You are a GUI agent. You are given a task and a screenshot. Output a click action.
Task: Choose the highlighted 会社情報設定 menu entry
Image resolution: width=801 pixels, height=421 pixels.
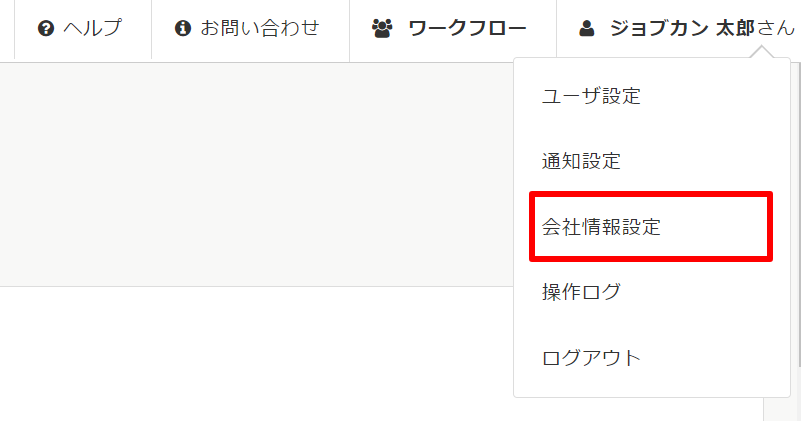602,227
